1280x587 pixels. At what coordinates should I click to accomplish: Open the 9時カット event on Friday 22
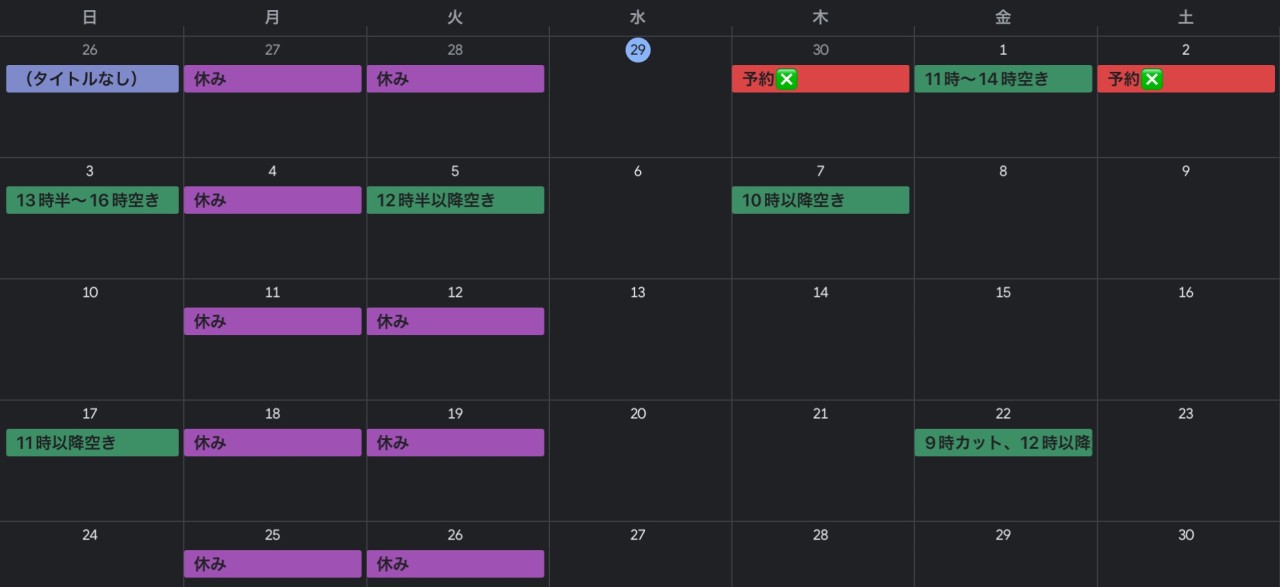[x=1003, y=443]
